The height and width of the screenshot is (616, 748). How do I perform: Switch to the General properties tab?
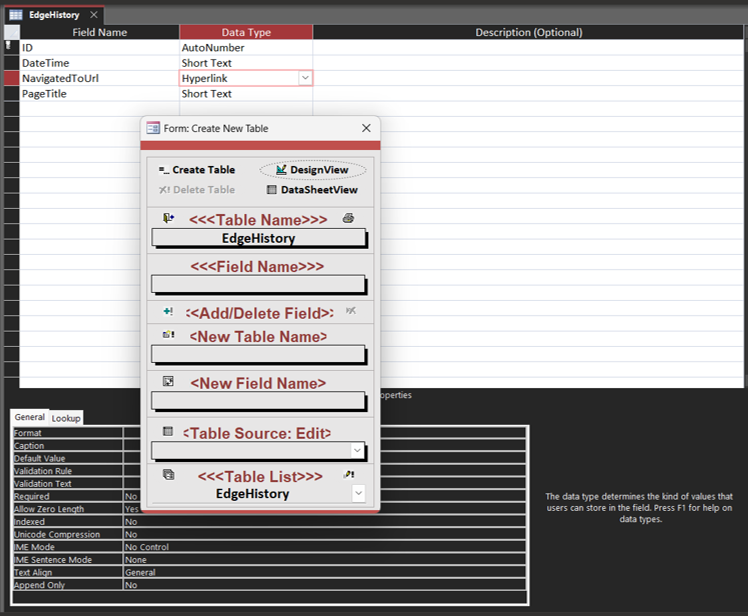pyautogui.click(x=30, y=417)
